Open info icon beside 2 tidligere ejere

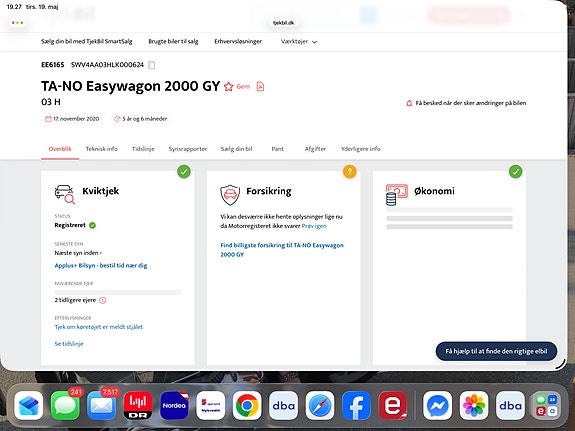(103, 300)
